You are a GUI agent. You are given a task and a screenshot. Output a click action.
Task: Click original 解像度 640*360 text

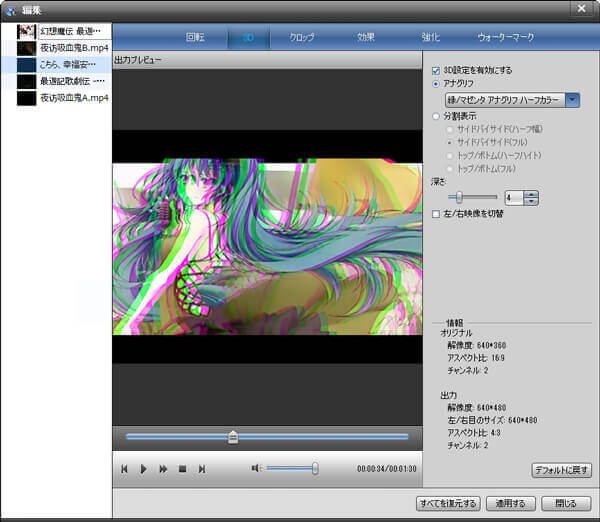pyautogui.click(x=476, y=346)
